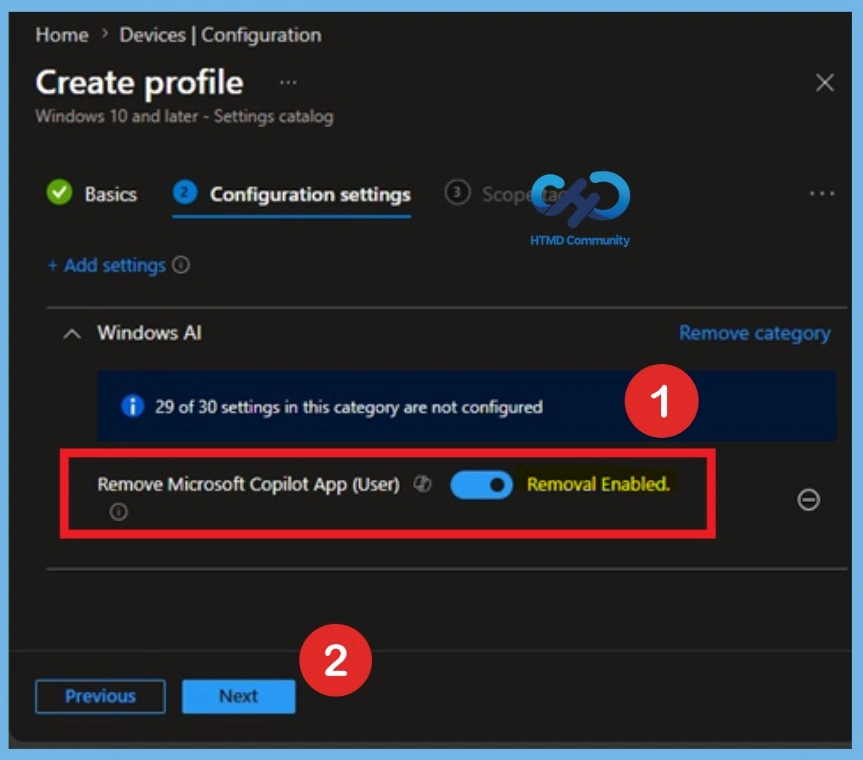Go to the Basics step

pos(92,194)
